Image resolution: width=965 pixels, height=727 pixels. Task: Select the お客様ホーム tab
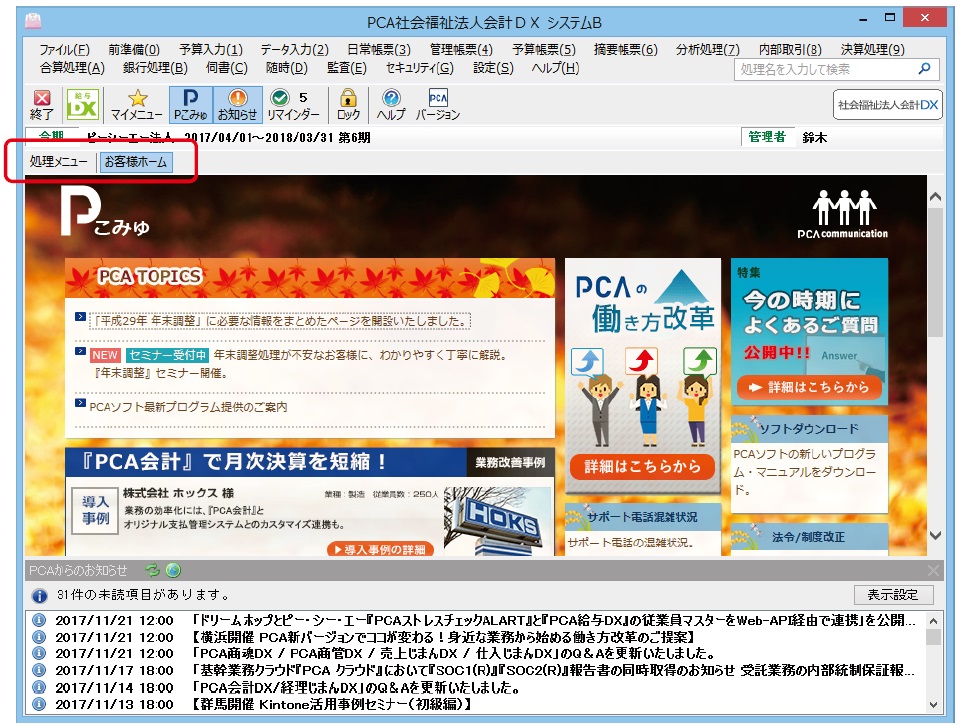pyautogui.click(x=136, y=162)
